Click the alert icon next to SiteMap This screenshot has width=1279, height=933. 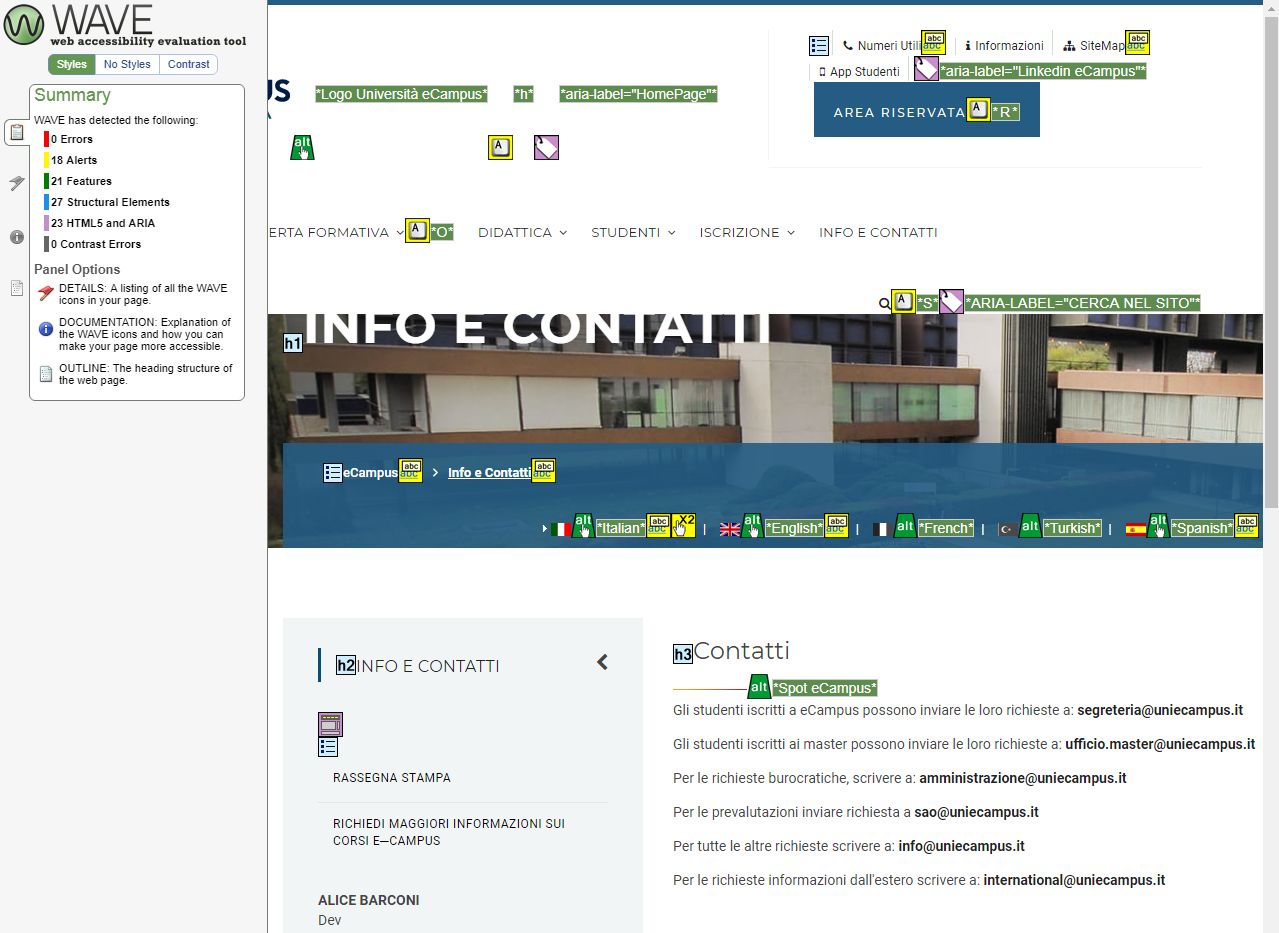1137,42
